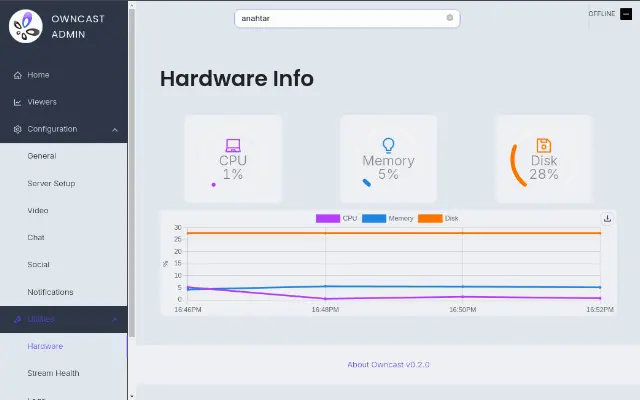Screen dimensions: 640x400
Task: Click the Utilities menu item
Action: [64, 319]
